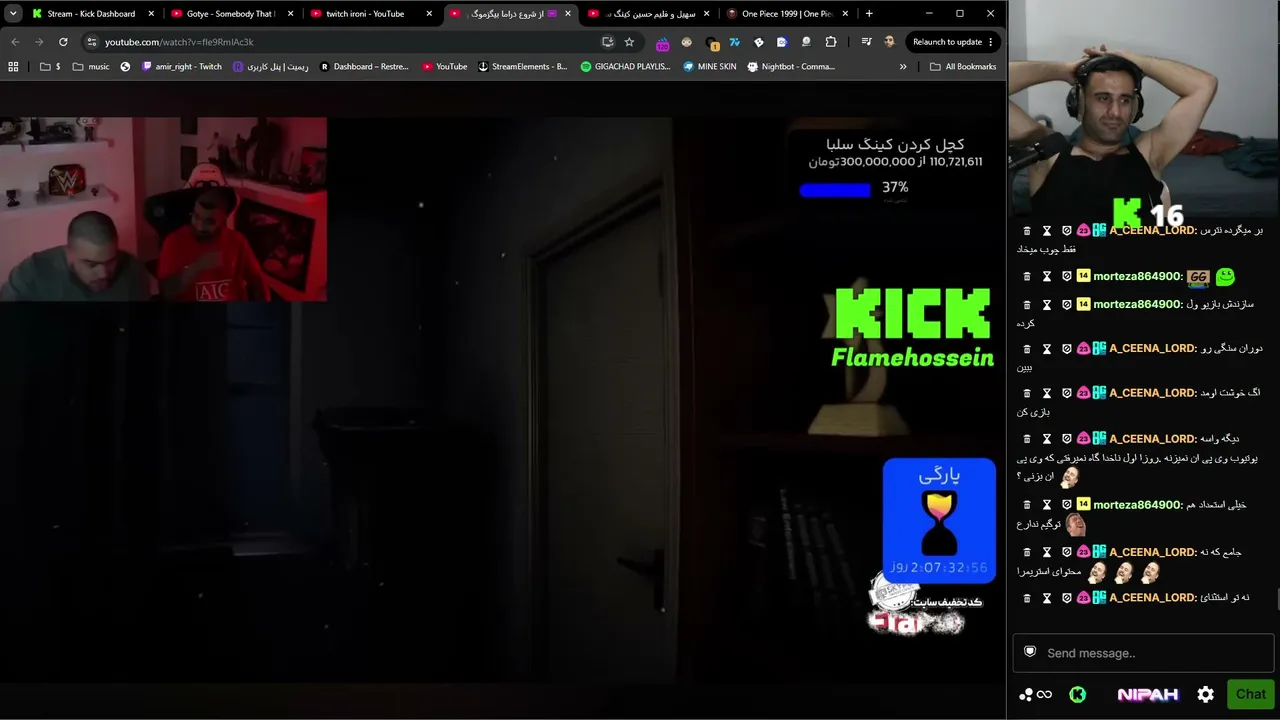This screenshot has height=720, width=1280.
Task: Click username morteza864900 on the GG message
Action: coord(1138,276)
